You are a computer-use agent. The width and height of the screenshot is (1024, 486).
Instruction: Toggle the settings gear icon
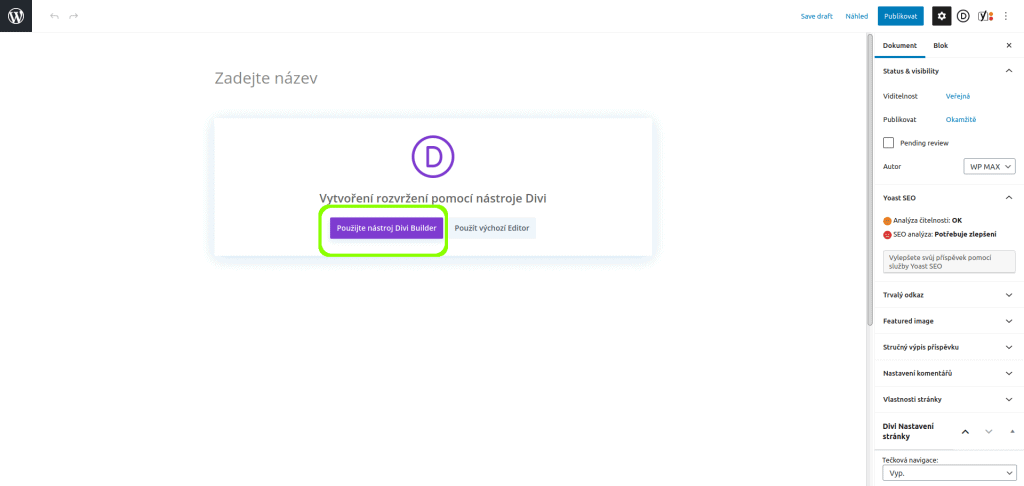941,16
